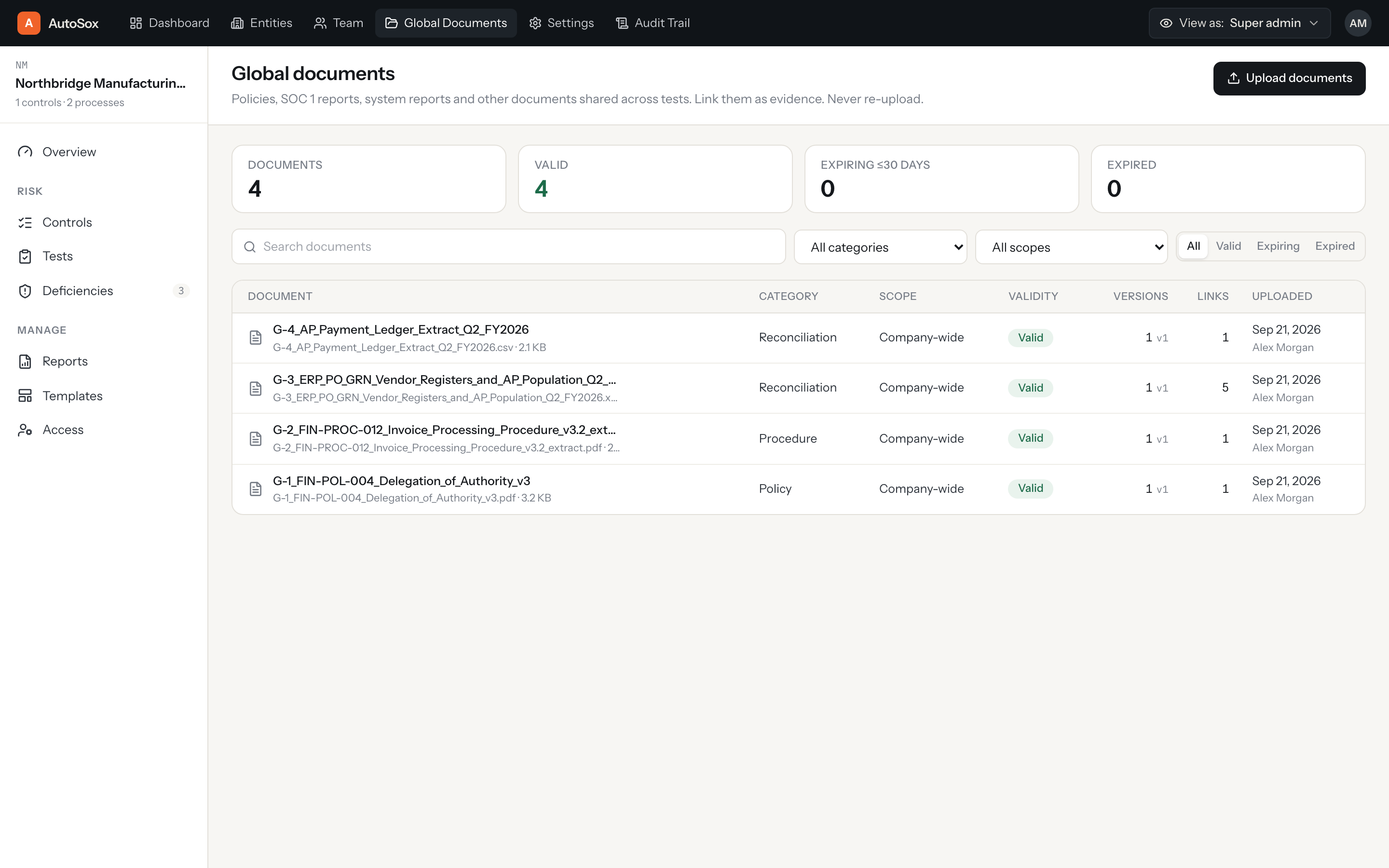Screen dimensions: 1389x868
Task: Click Procedure category in G-2 row
Action: 788,439
